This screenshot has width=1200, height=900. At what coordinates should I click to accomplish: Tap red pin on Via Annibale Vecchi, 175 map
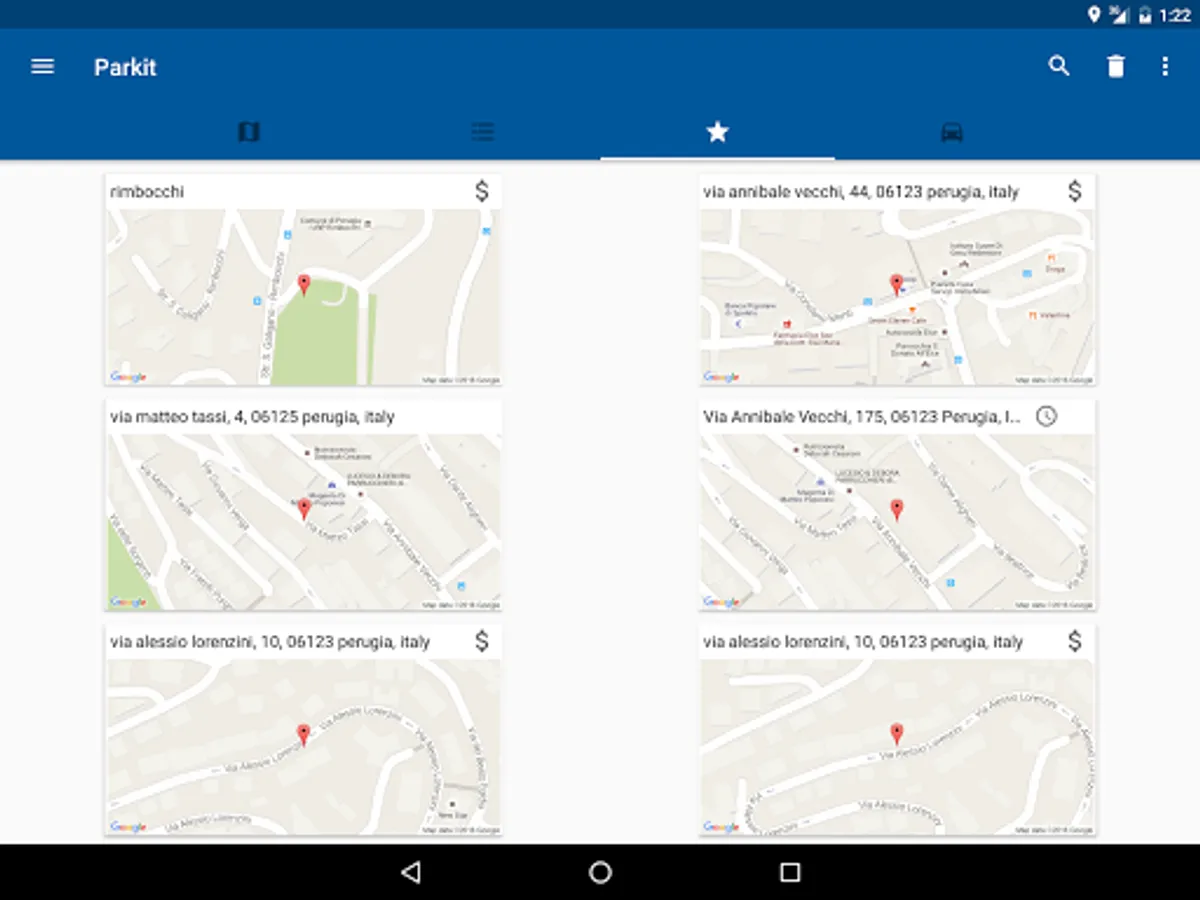[x=897, y=510]
